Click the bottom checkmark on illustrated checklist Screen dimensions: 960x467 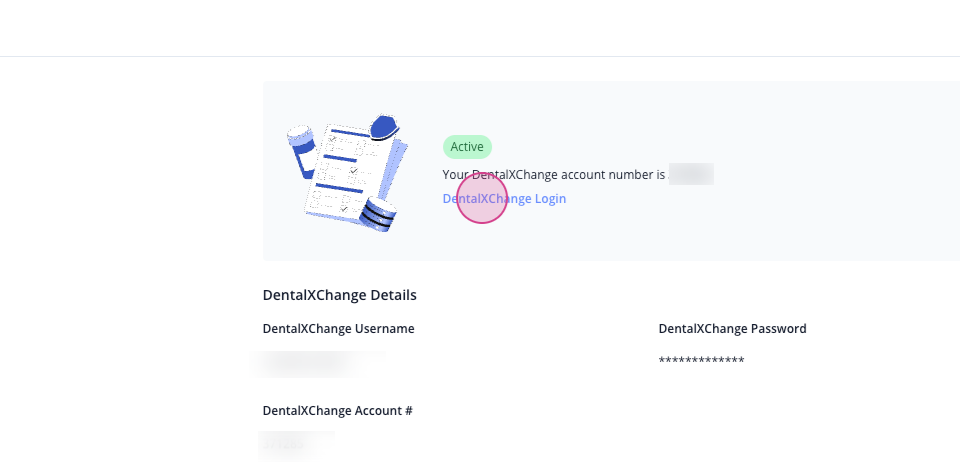343,209
